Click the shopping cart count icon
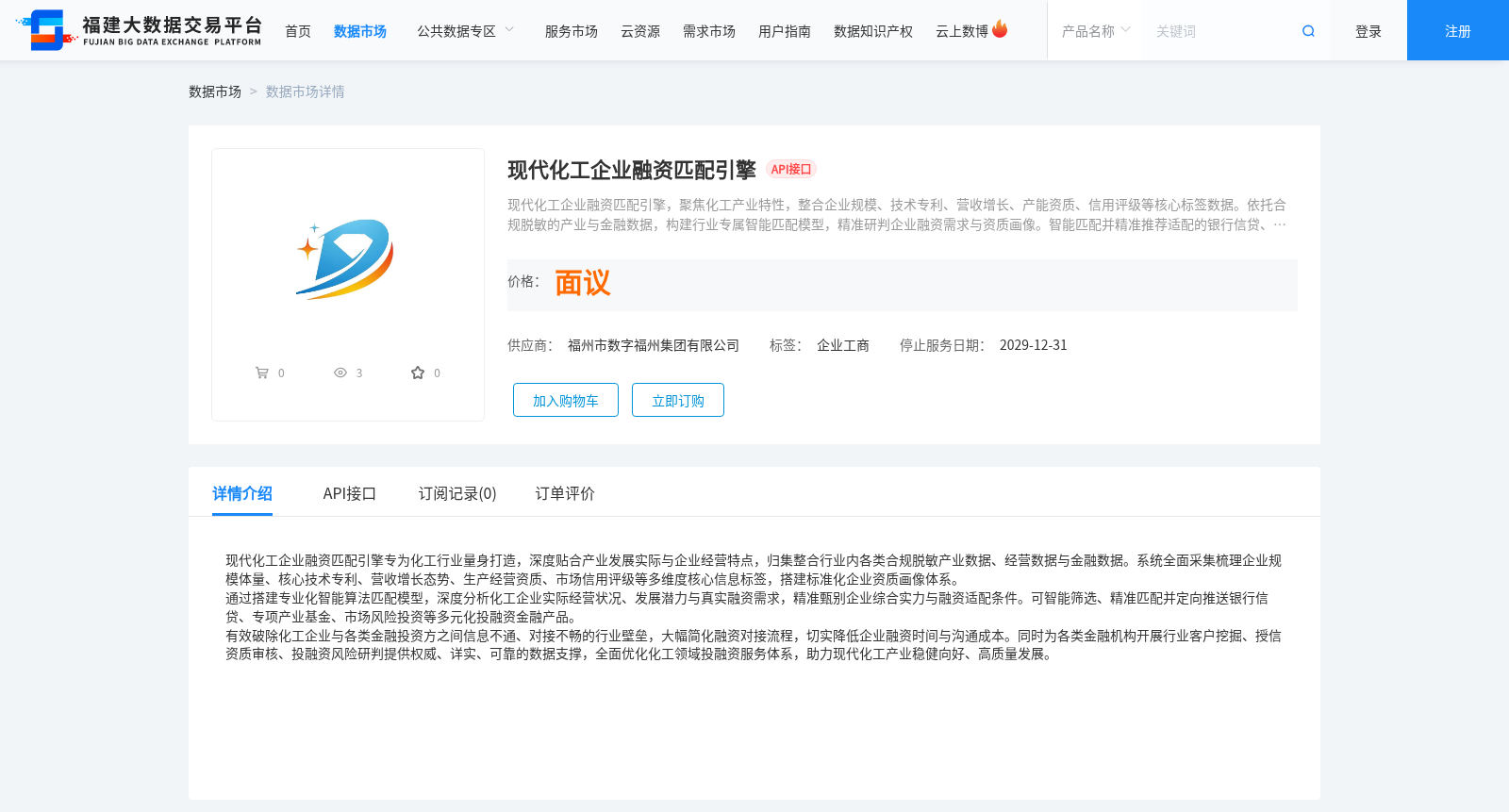The height and width of the screenshot is (812, 1509). pos(262,373)
